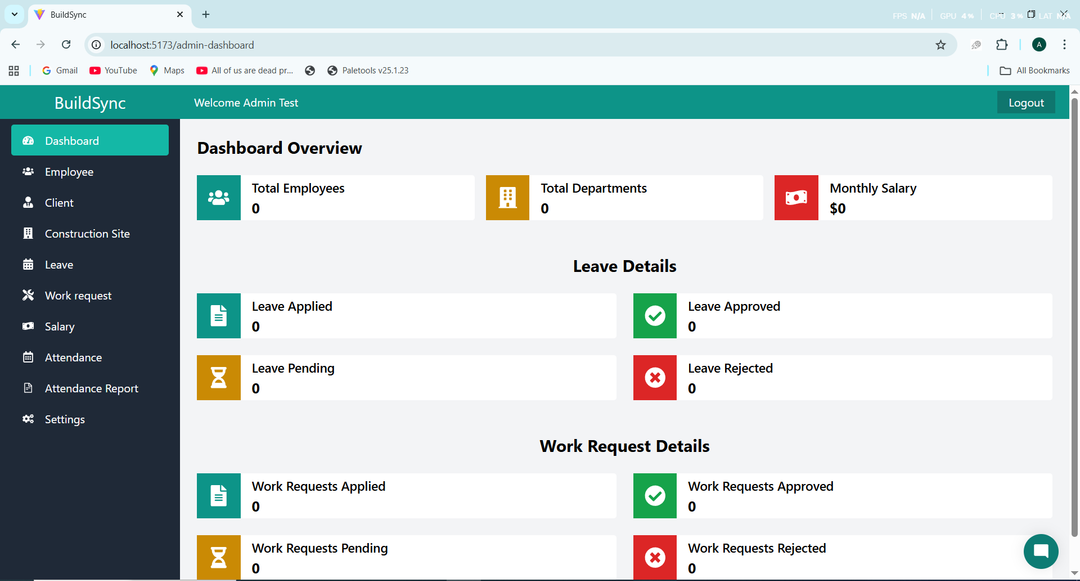Click the Welcome Admin Test text
This screenshot has width=1080, height=581.
point(246,103)
